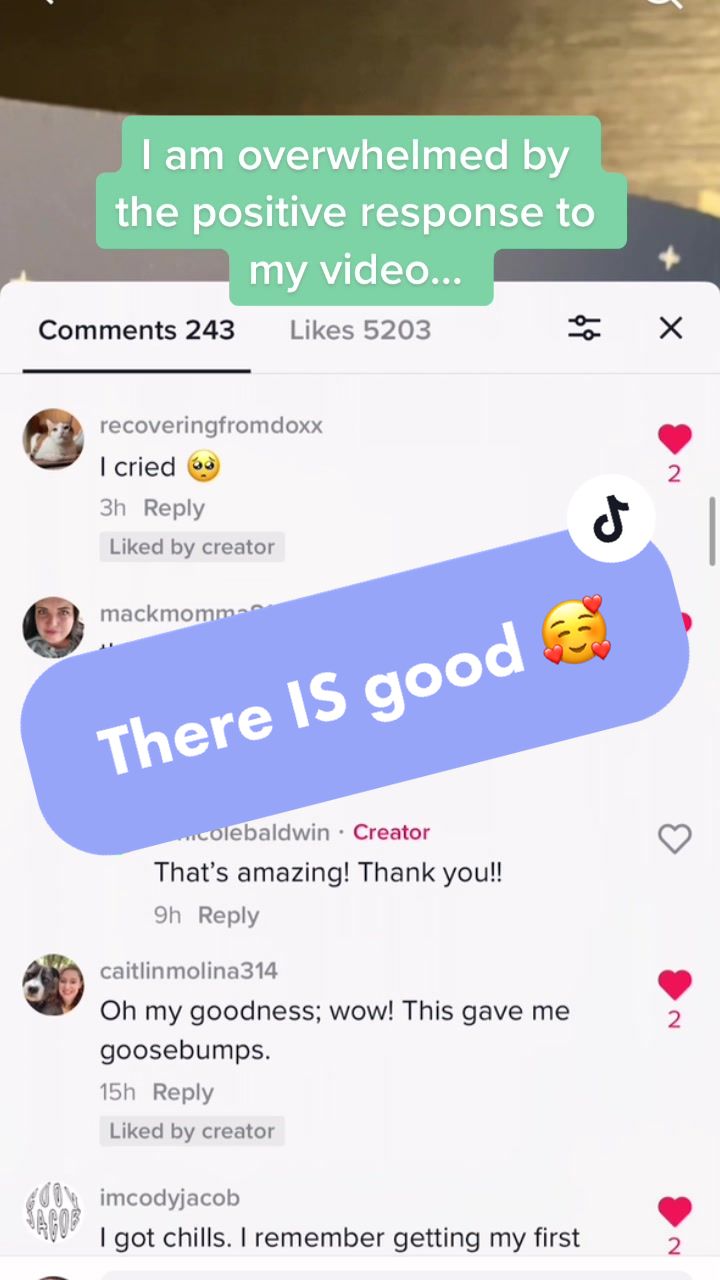Image resolution: width=720 pixels, height=1280 pixels.
Task: Tap the search magnifier icon at top
Action: pos(663,4)
